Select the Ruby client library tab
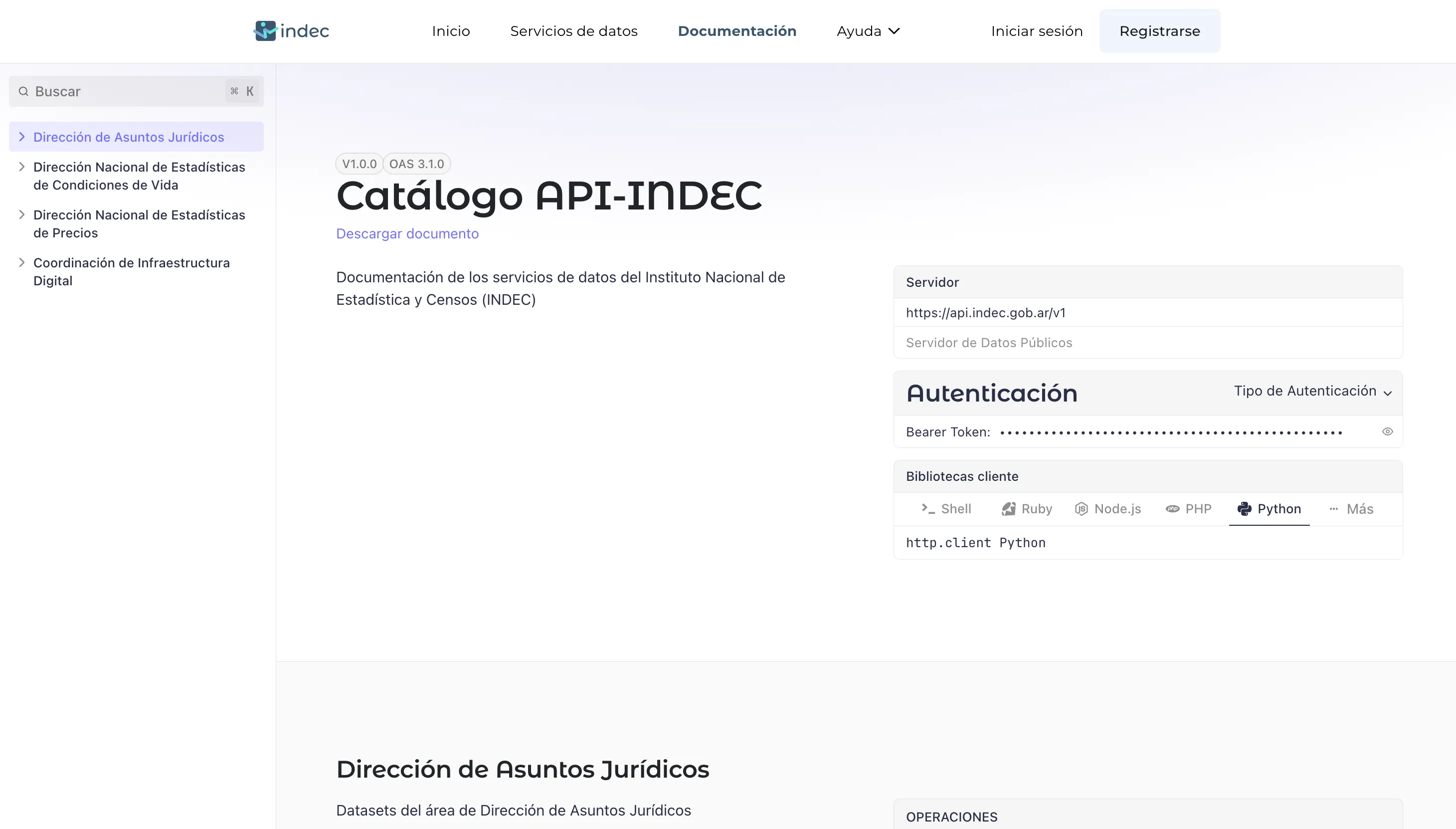The height and width of the screenshot is (829, 1456). [x=1027, y=508]
